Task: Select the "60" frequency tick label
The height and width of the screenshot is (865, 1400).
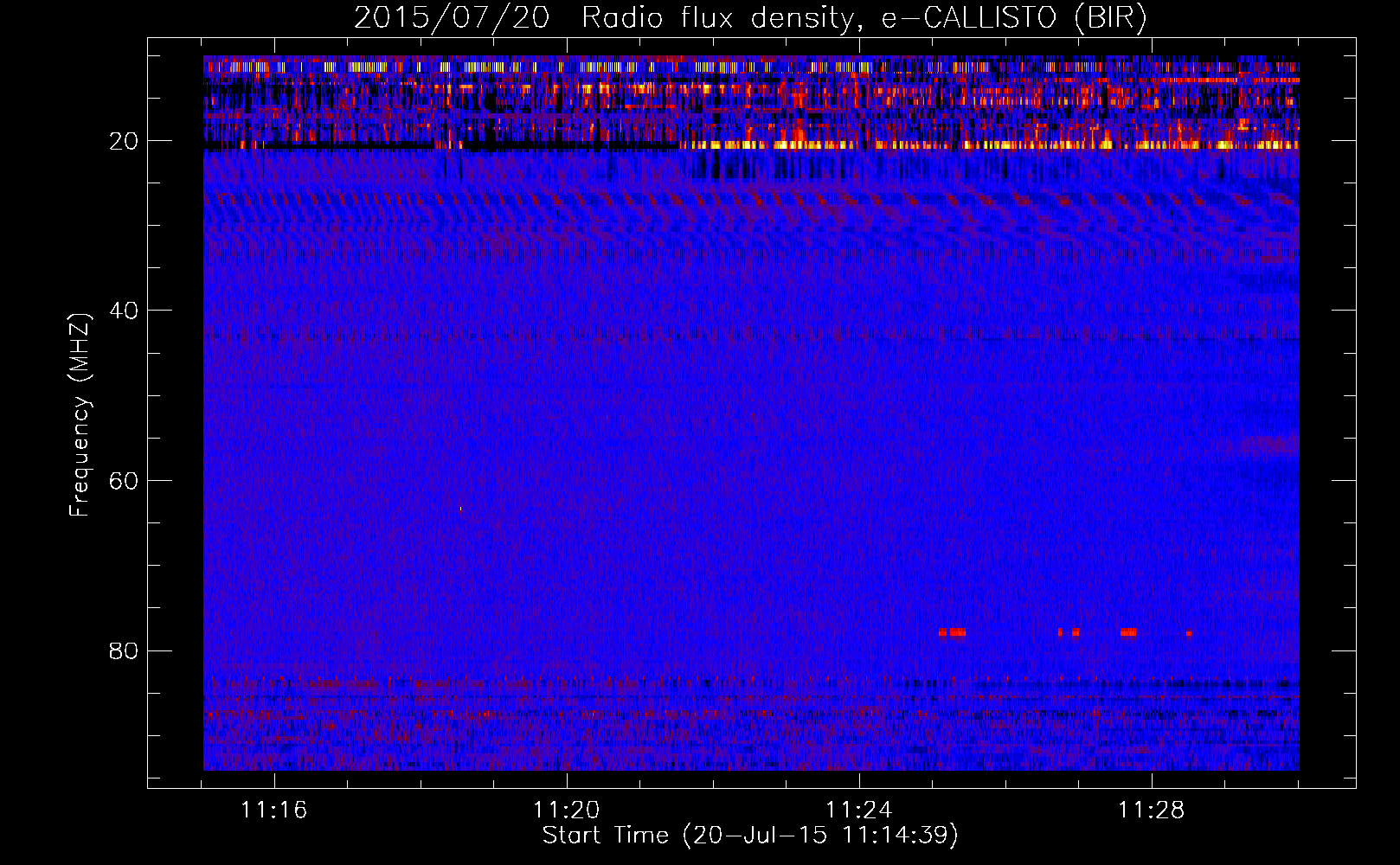Action: [x=125, y=480]
